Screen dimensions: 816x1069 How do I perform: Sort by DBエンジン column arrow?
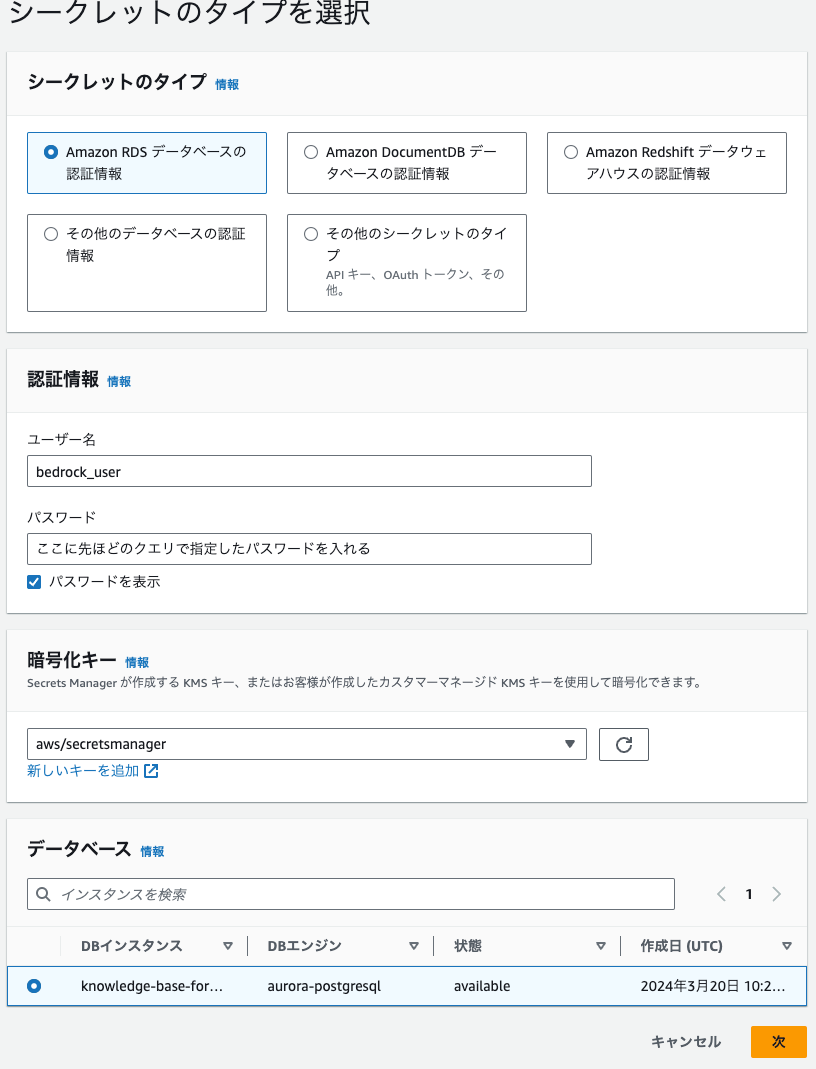pos(414,946)
